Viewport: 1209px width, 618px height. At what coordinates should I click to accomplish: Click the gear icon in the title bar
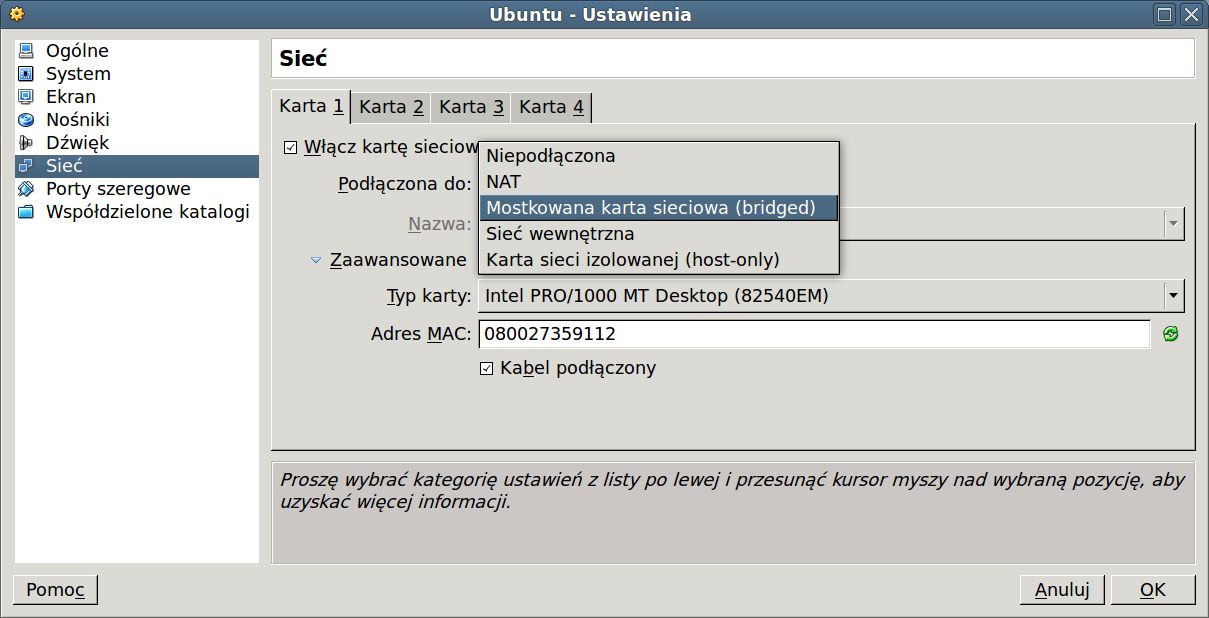[x=17, y=14]
